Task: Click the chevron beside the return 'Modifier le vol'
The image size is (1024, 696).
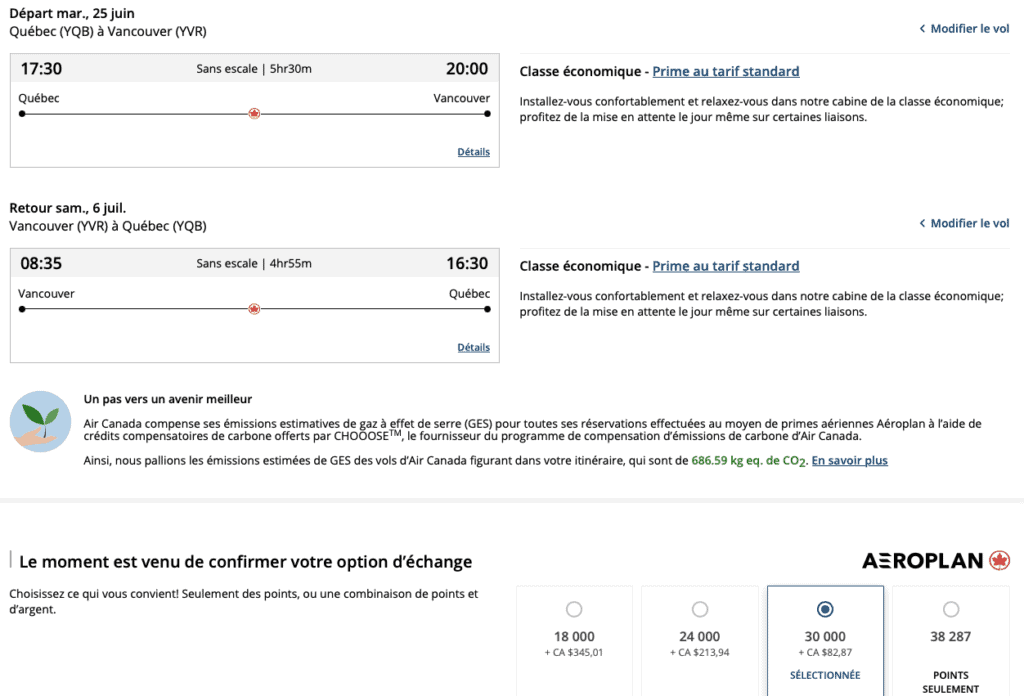Action: click(922, 224)
